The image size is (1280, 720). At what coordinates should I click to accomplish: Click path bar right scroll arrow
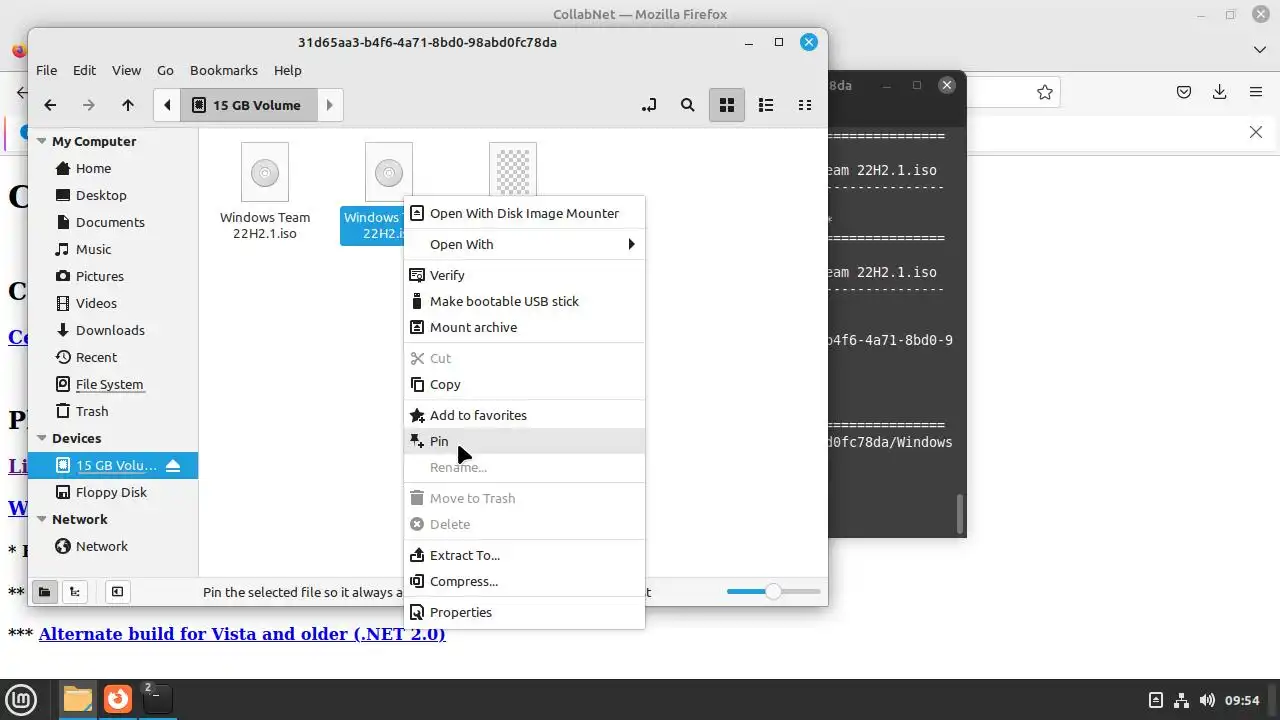point(330,105)
